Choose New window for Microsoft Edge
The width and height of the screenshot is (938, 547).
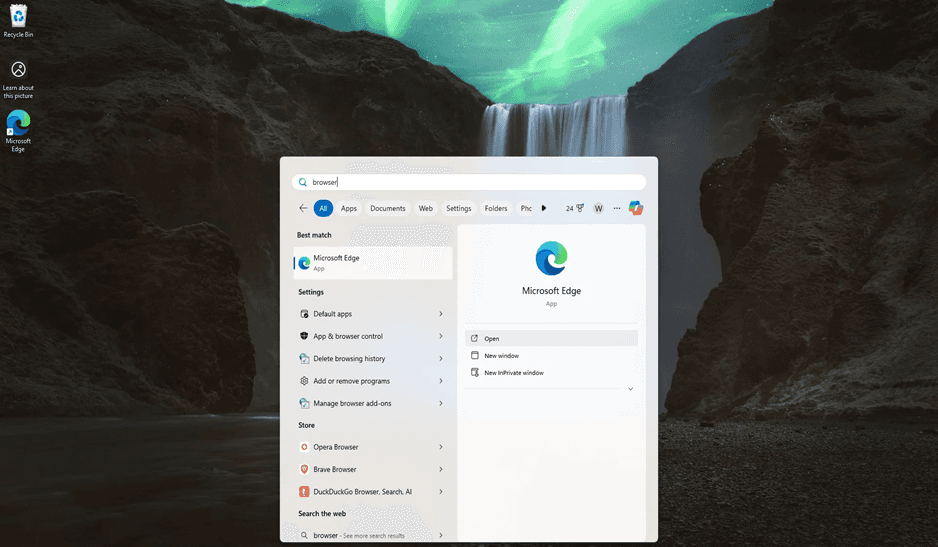552,355
